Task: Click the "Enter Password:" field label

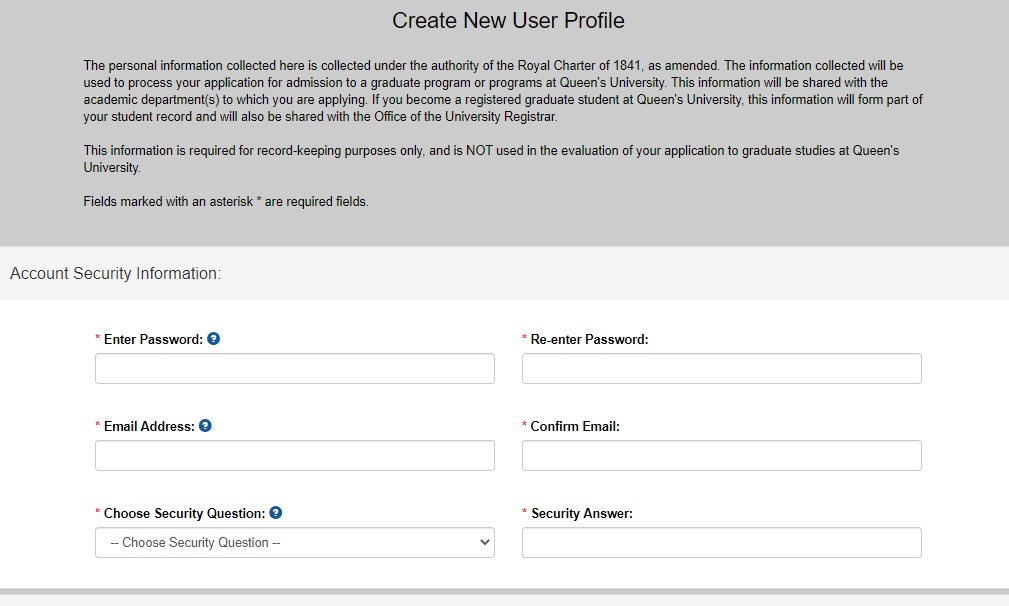Action: click(x=153, y=340)
